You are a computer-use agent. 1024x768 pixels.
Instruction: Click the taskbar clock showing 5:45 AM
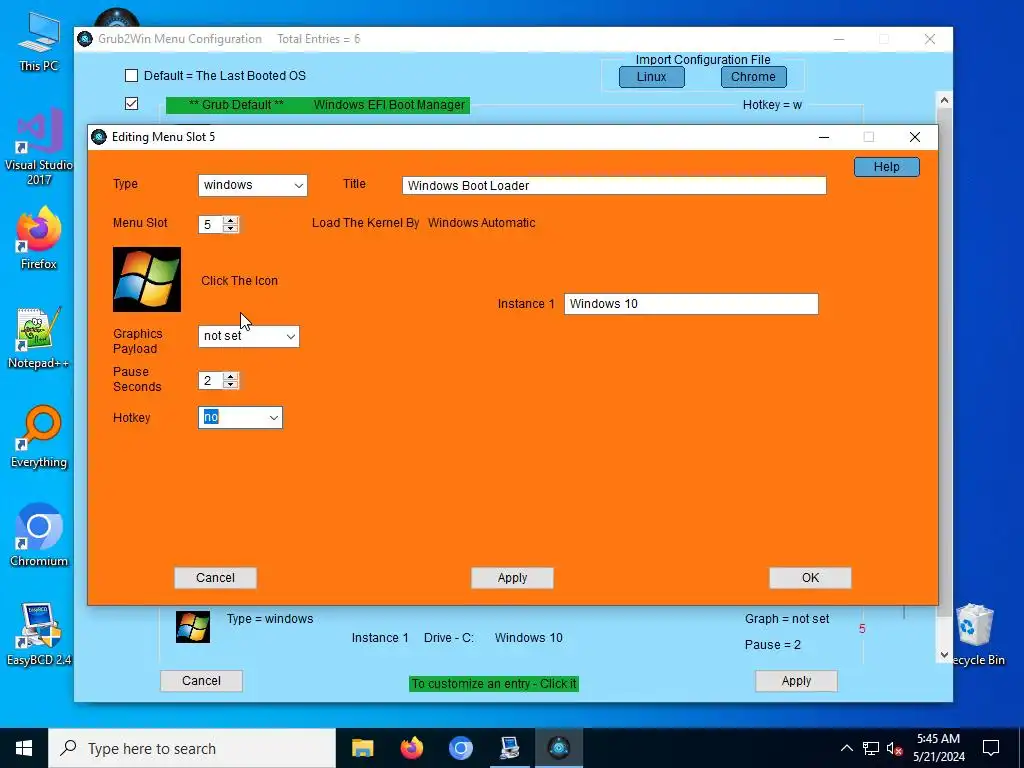(938, 748)
